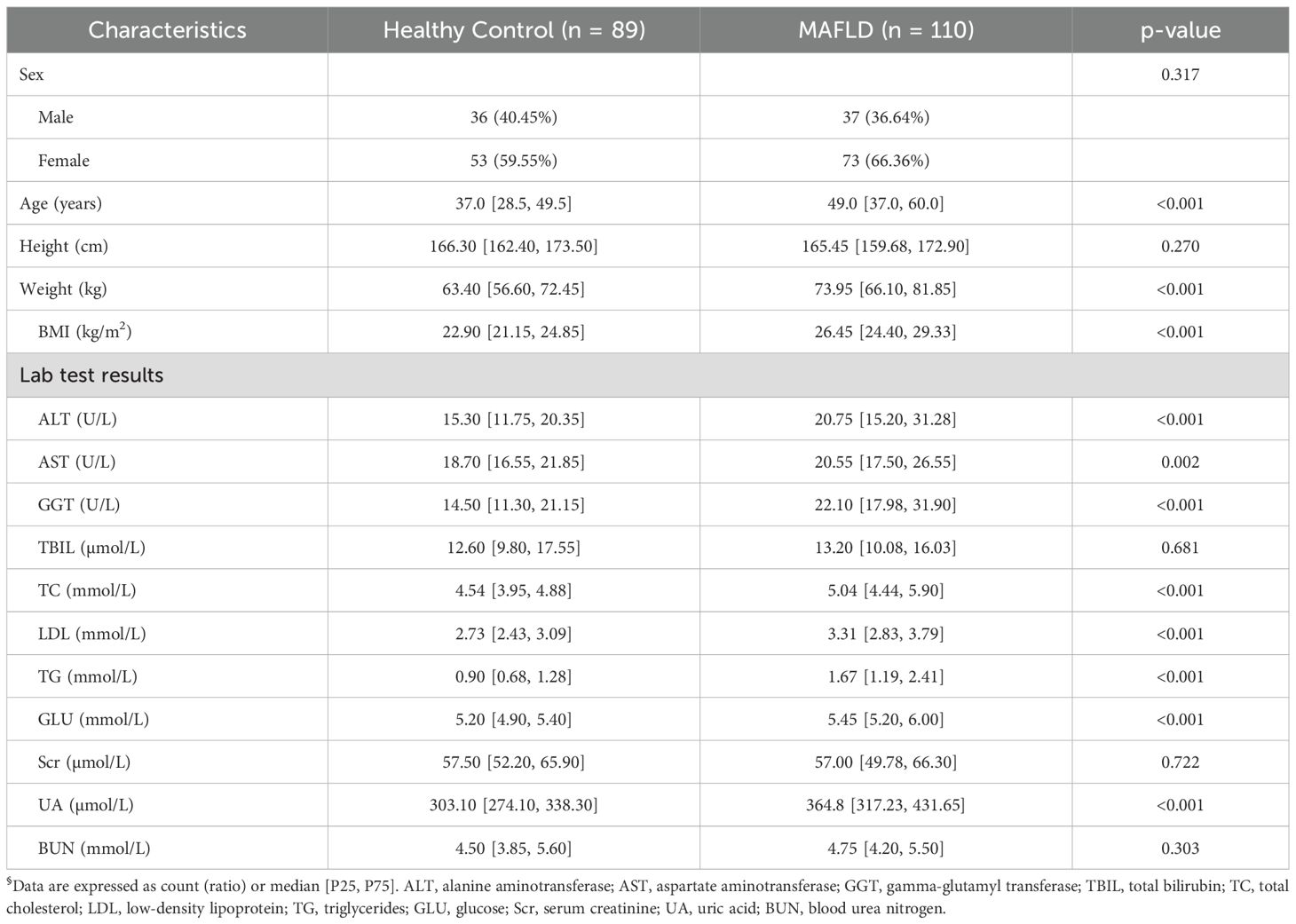Select the Age (years) row label

click(60, 203)
